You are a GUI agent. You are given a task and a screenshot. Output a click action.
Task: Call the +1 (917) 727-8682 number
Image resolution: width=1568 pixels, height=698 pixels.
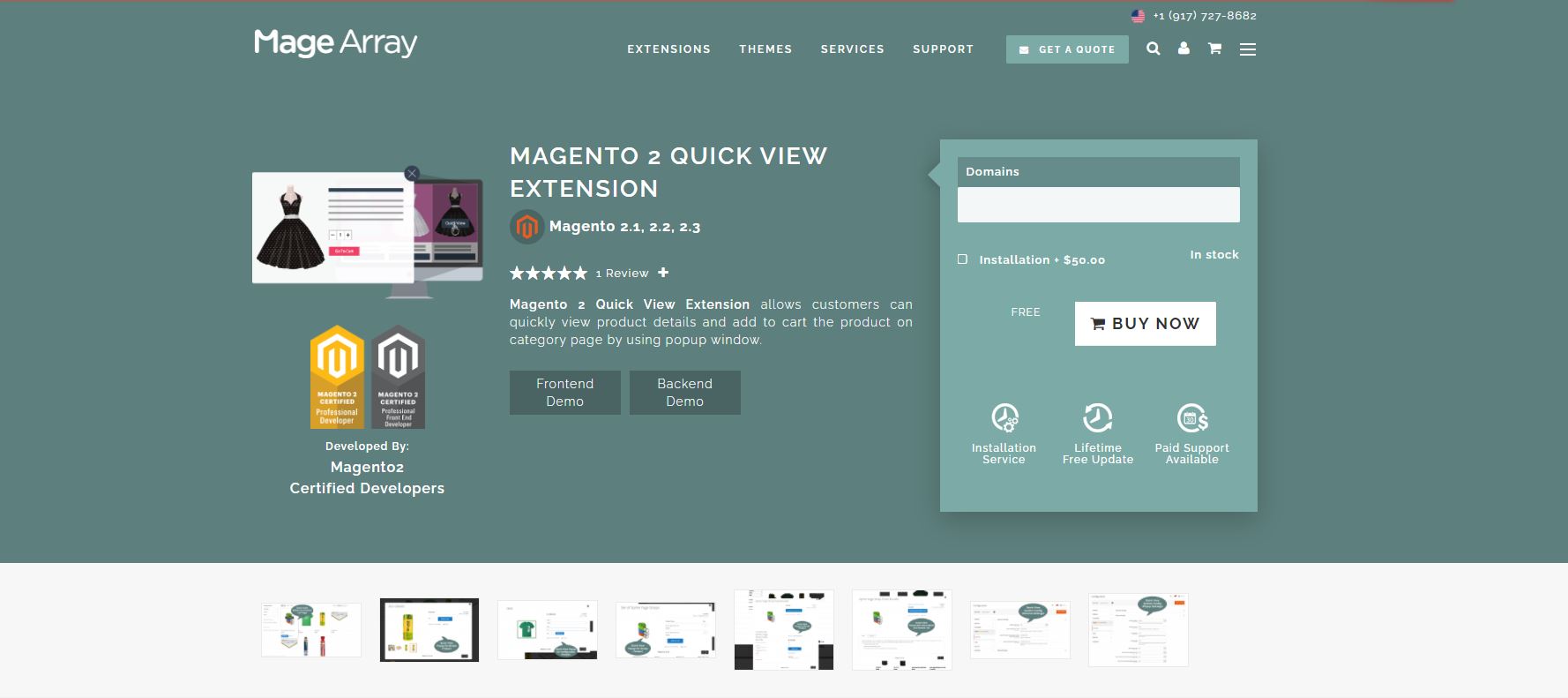pos(1205,16)
